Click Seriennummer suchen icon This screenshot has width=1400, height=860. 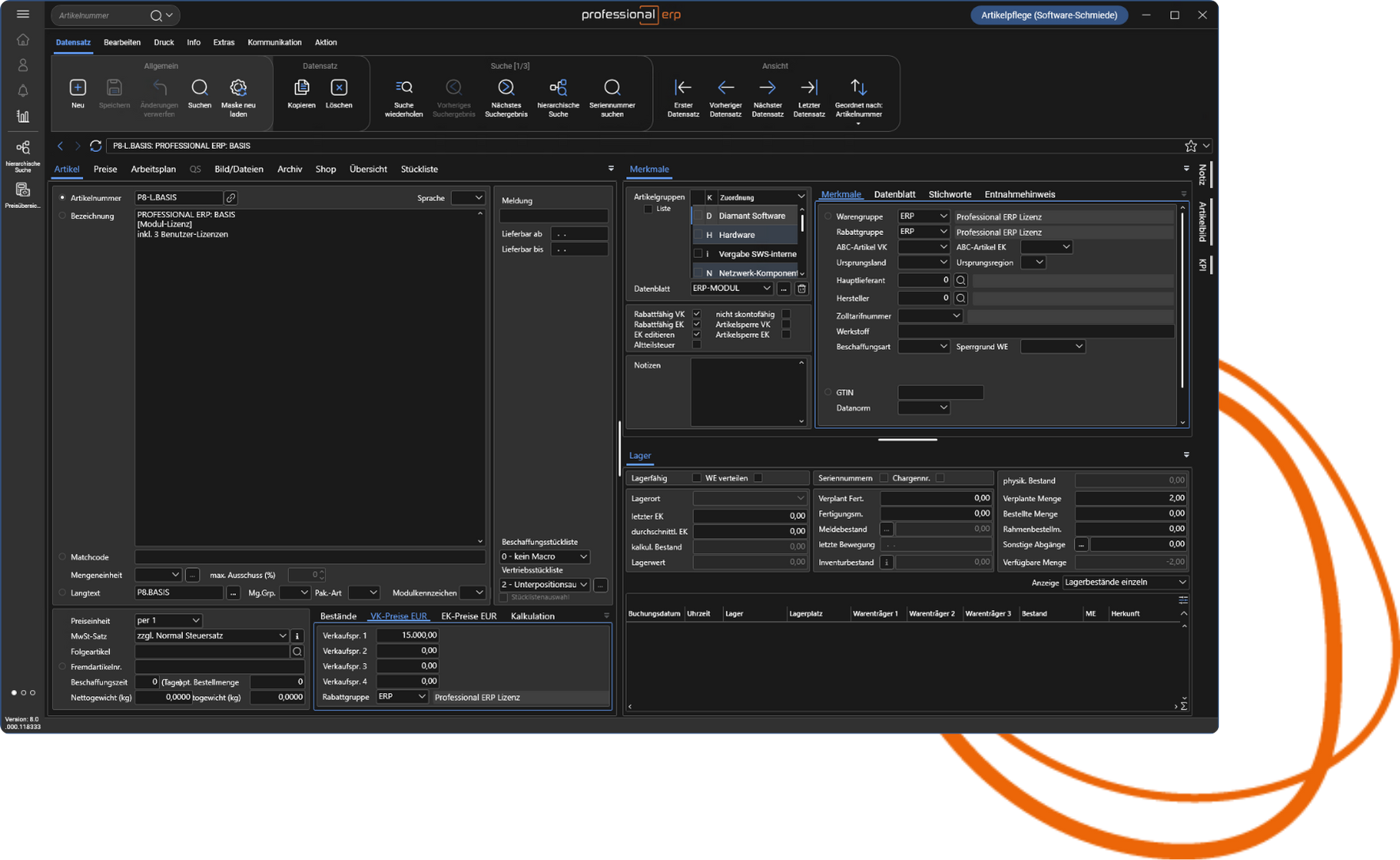coord(612,88)
